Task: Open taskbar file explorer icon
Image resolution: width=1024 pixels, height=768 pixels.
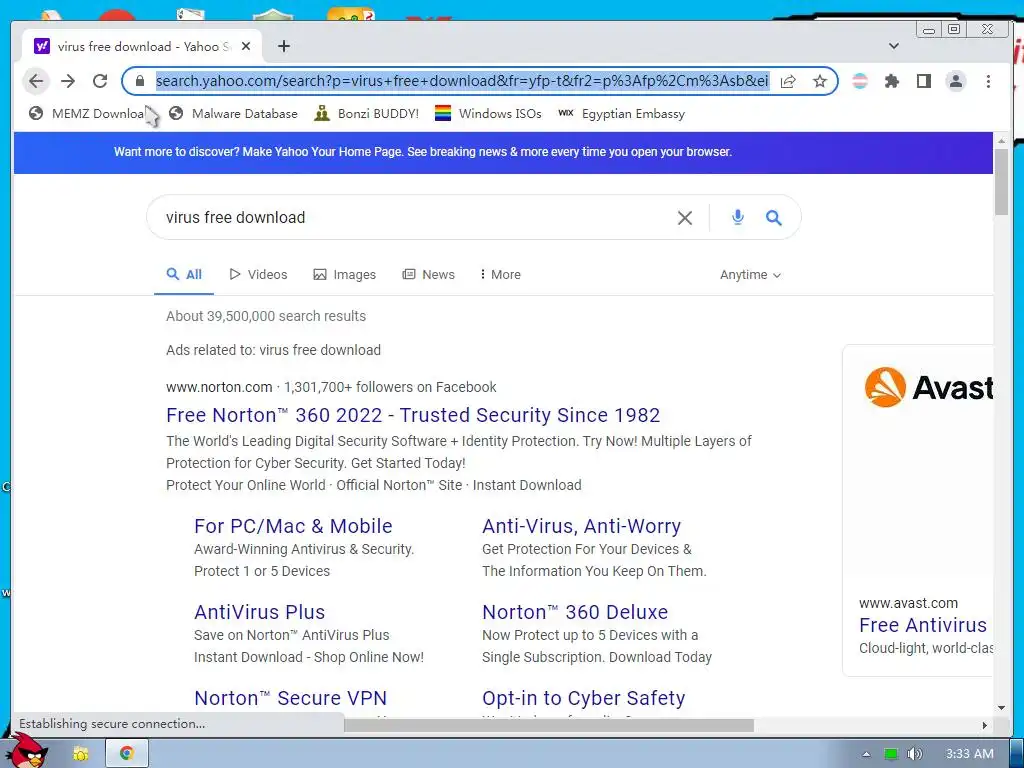Action: (80, 754)
